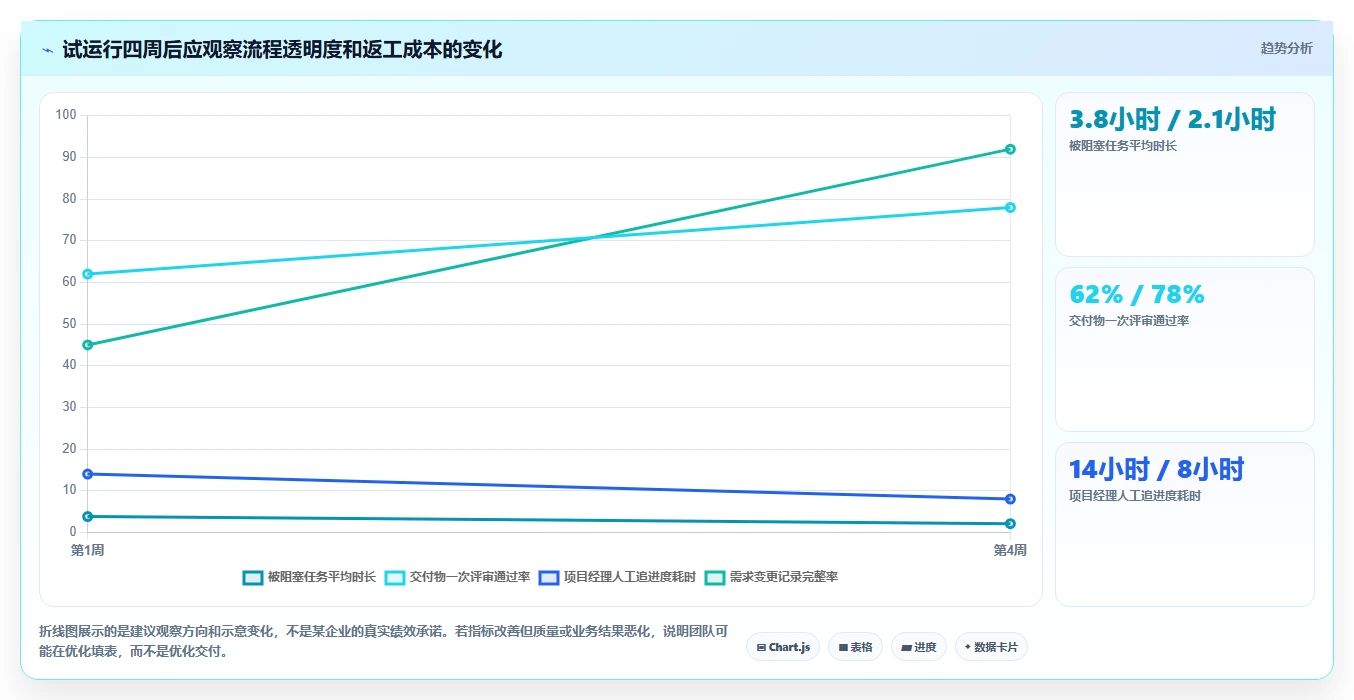Viewport: 1354px width, 700px height.
Task: Click the Chart.js tag chip
Action: (783, 647)
